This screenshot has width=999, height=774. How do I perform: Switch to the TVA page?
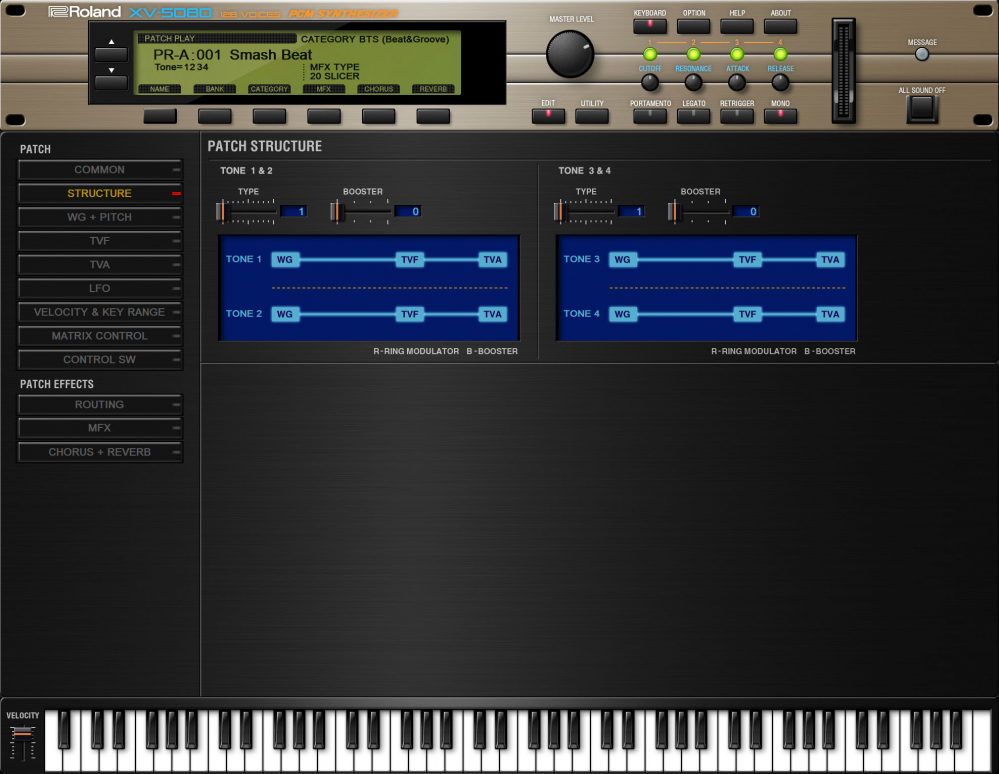coord(100,264)
